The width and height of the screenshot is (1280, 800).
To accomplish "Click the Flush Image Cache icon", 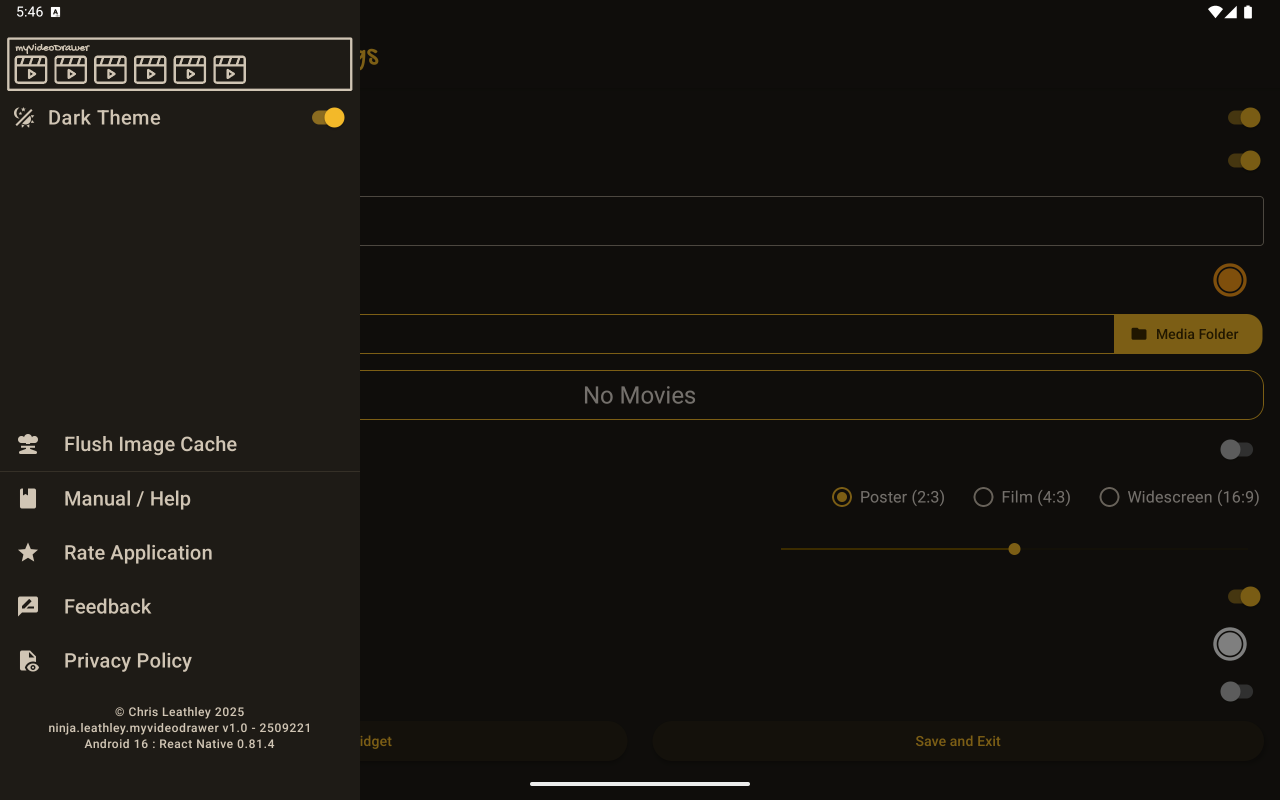I will pos(28,444).
